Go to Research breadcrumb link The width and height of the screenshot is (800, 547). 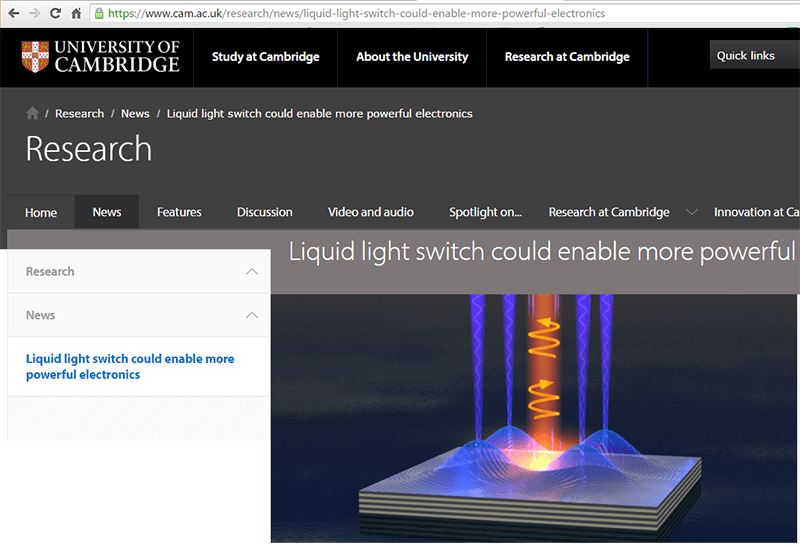[79, 113]
